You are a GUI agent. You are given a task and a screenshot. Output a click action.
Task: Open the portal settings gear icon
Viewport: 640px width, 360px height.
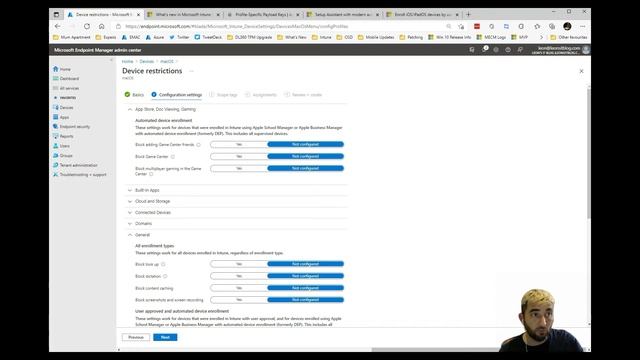click(496, 50)
